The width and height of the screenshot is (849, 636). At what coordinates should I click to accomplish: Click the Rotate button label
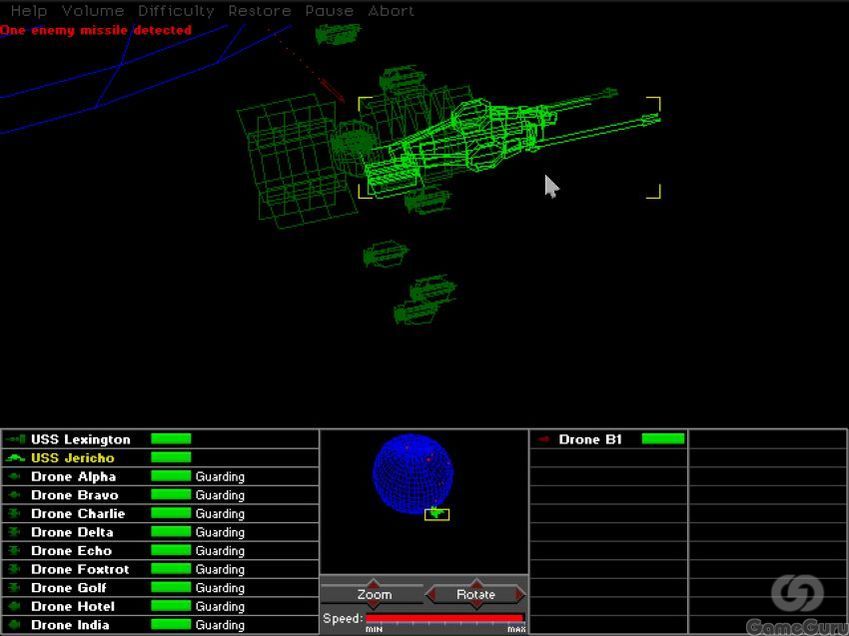click(475, 594)
